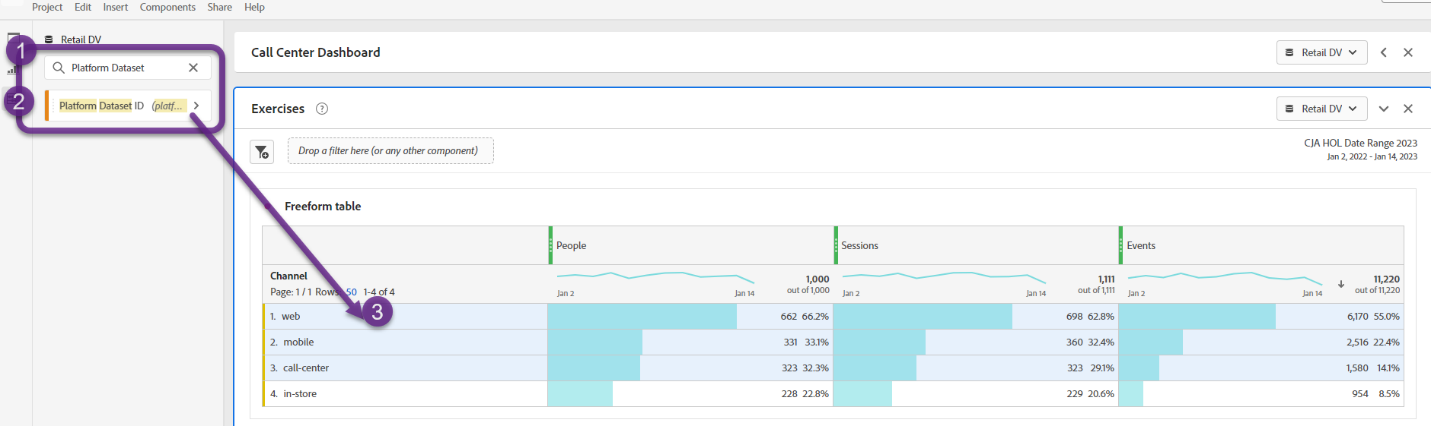Click the Events value 954 for in-store
The width and height of the screenshot is (1431, 426).
pyautogui.click(x=1359, y=394)
